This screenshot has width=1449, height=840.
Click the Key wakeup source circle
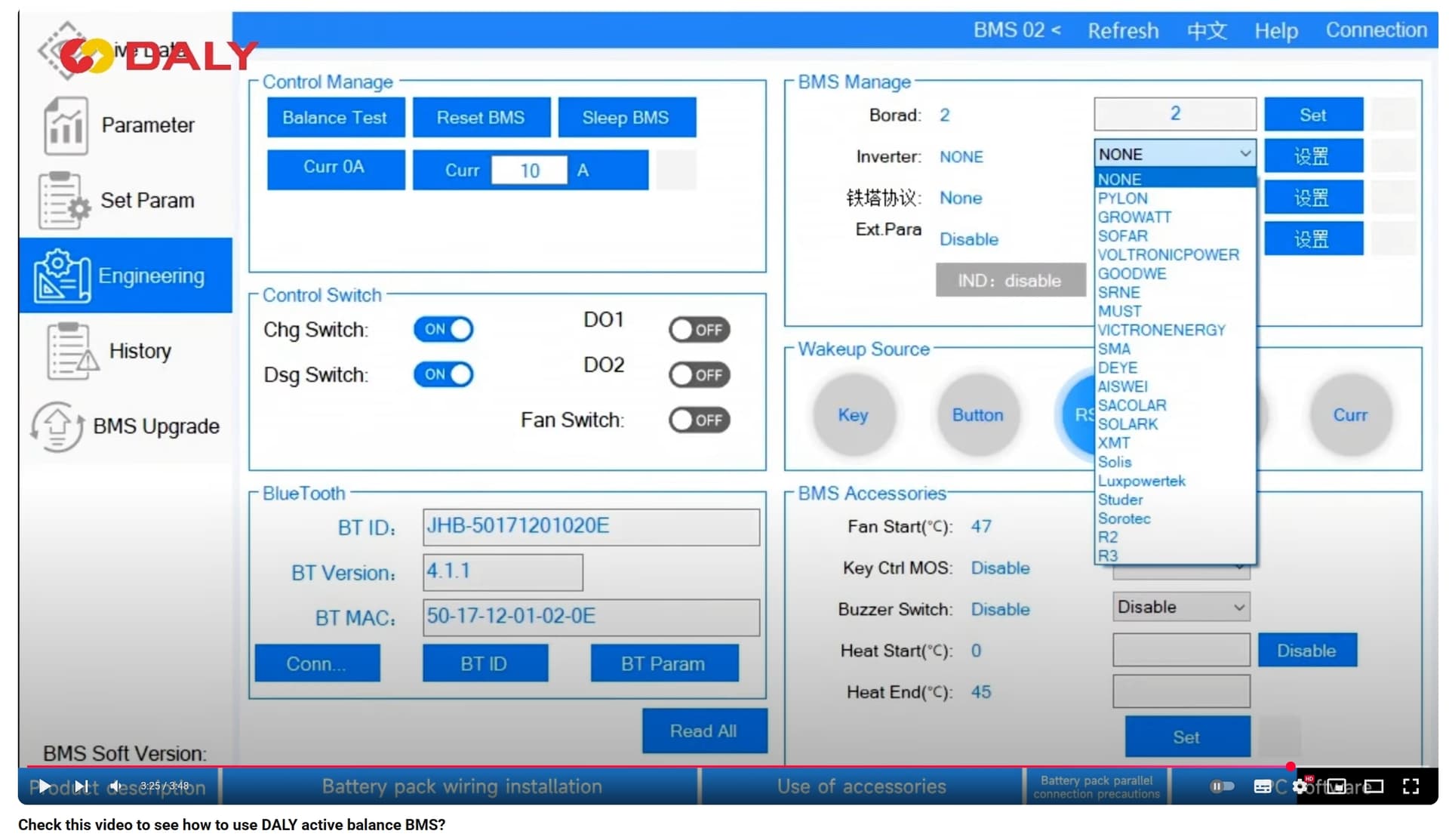coord(854,415)
